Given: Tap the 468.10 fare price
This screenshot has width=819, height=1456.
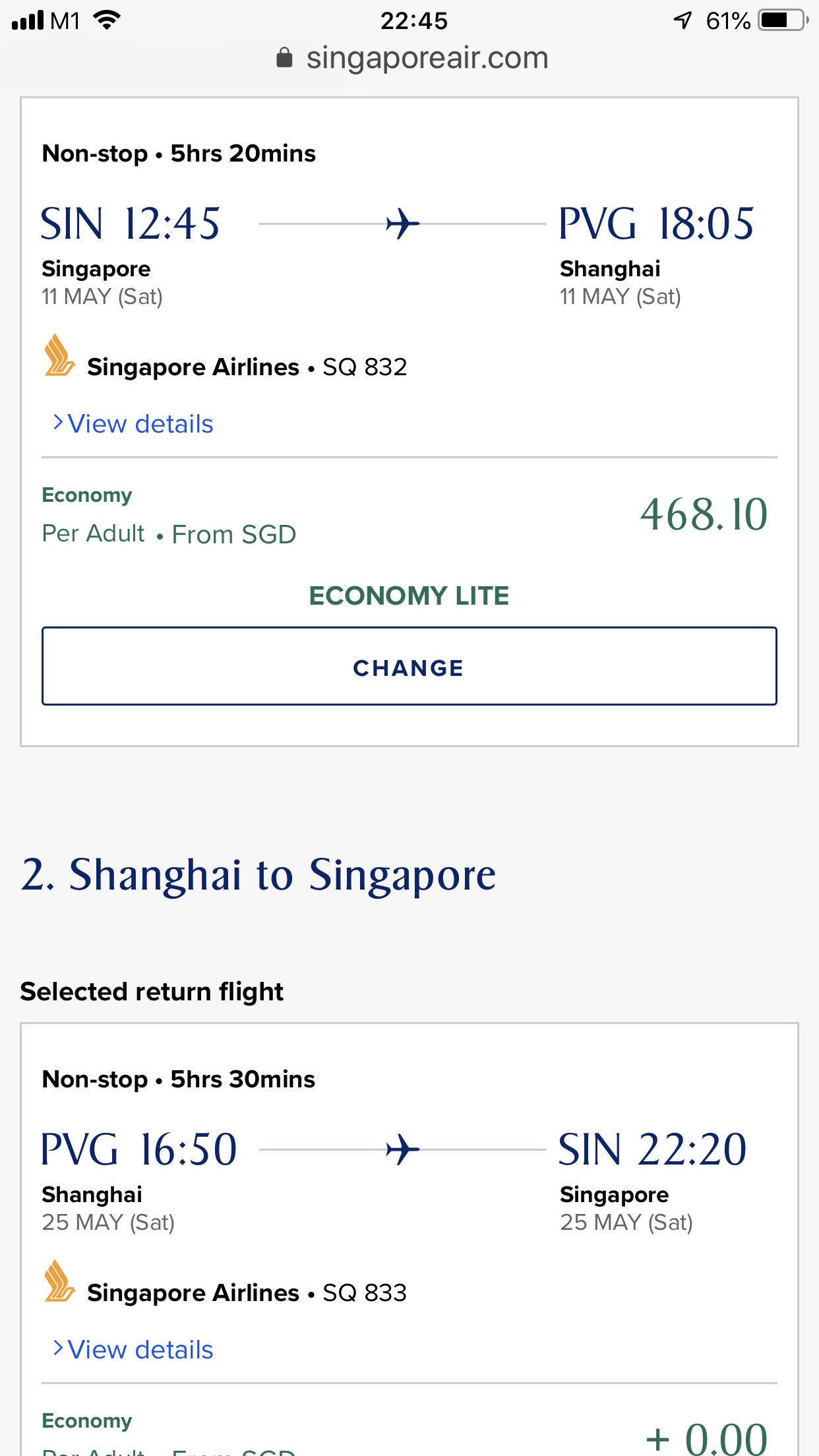Looking at the screenshot, I should pos(704,514).
